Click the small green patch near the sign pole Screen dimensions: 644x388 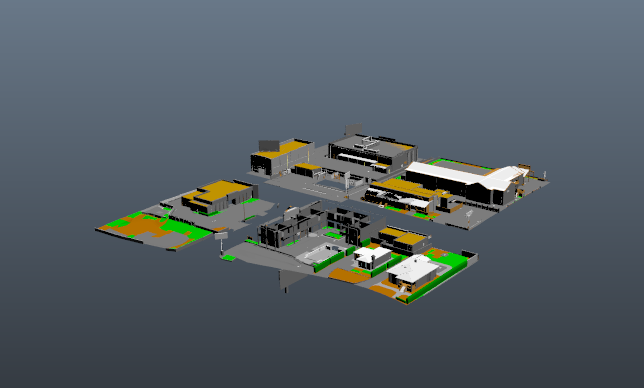(x=228, y=258)
